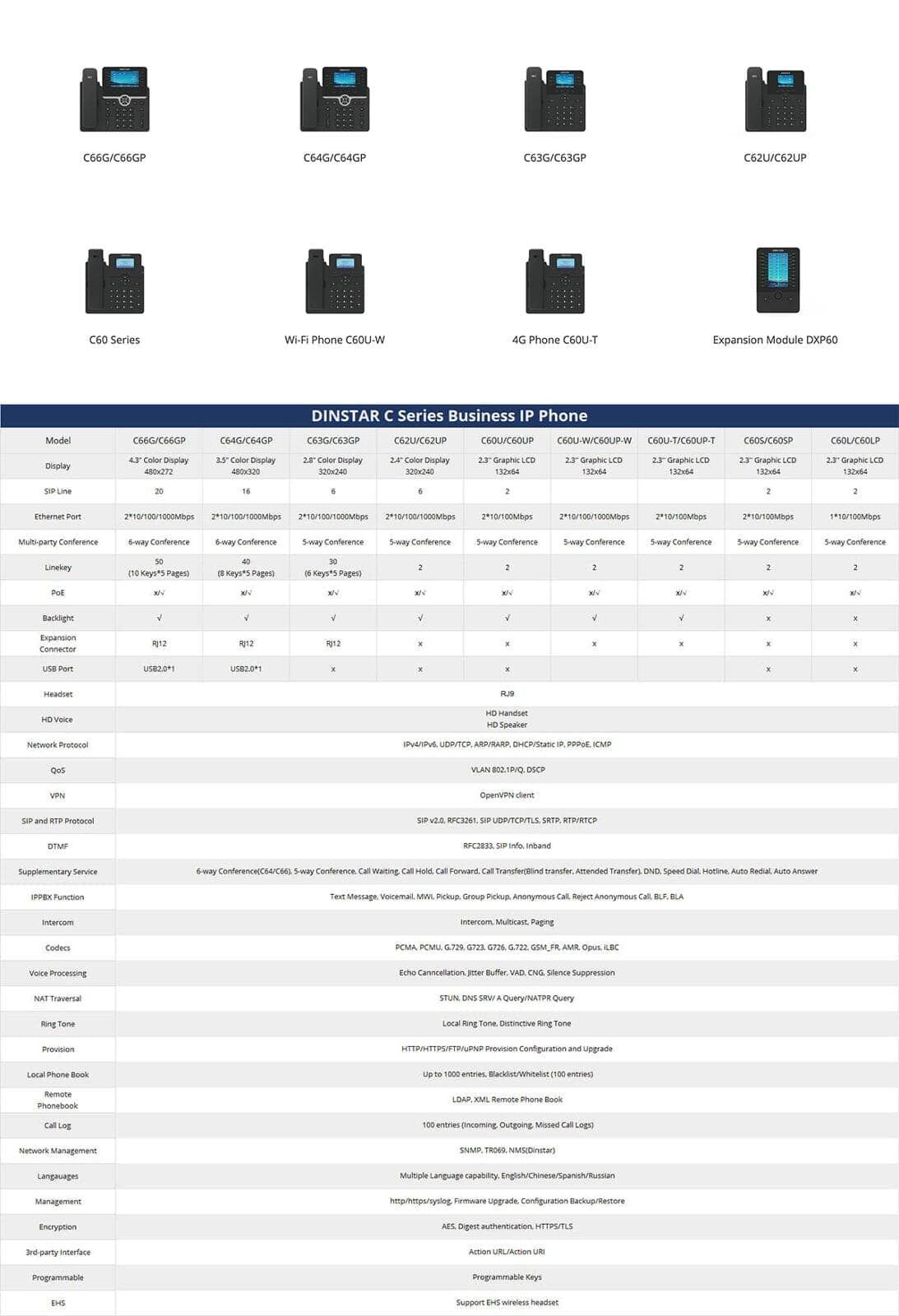This screenshot has height=1316, width=899.
Task: Select the C62U/C62UP caption under the phone image
Action: click(x=776, y=158)
